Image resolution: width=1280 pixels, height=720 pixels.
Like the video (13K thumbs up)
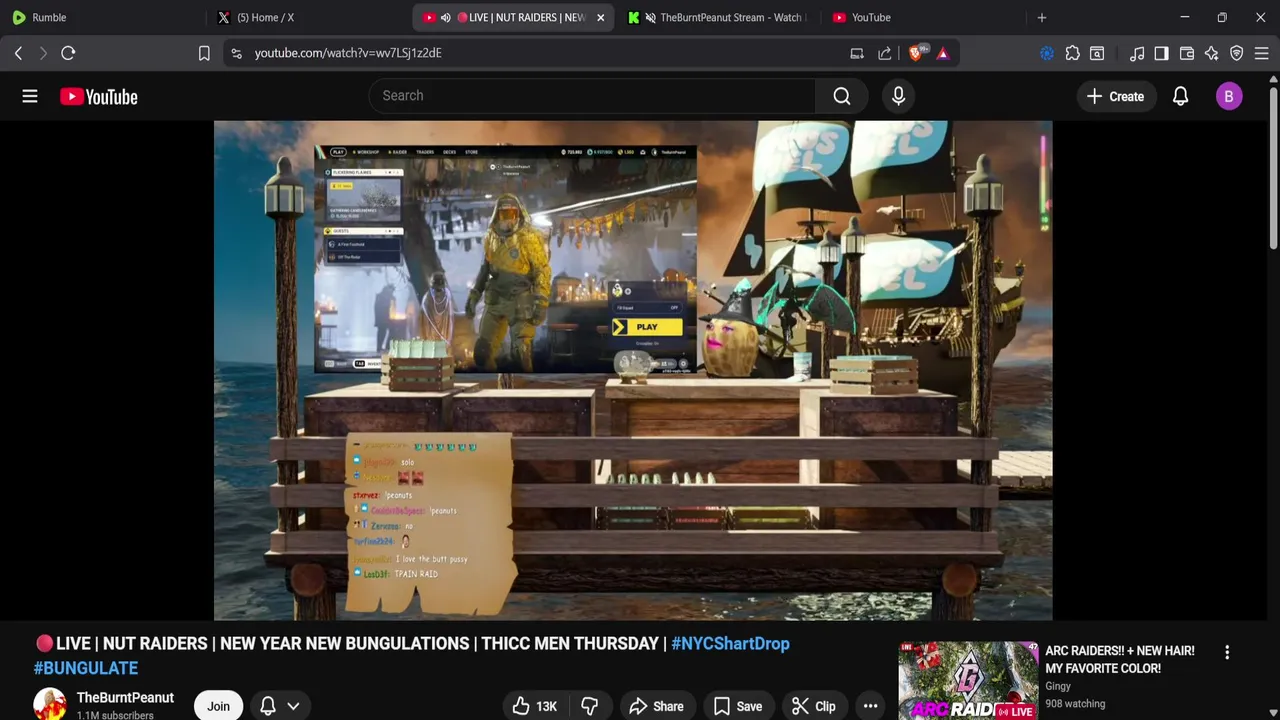pos(535,706)
